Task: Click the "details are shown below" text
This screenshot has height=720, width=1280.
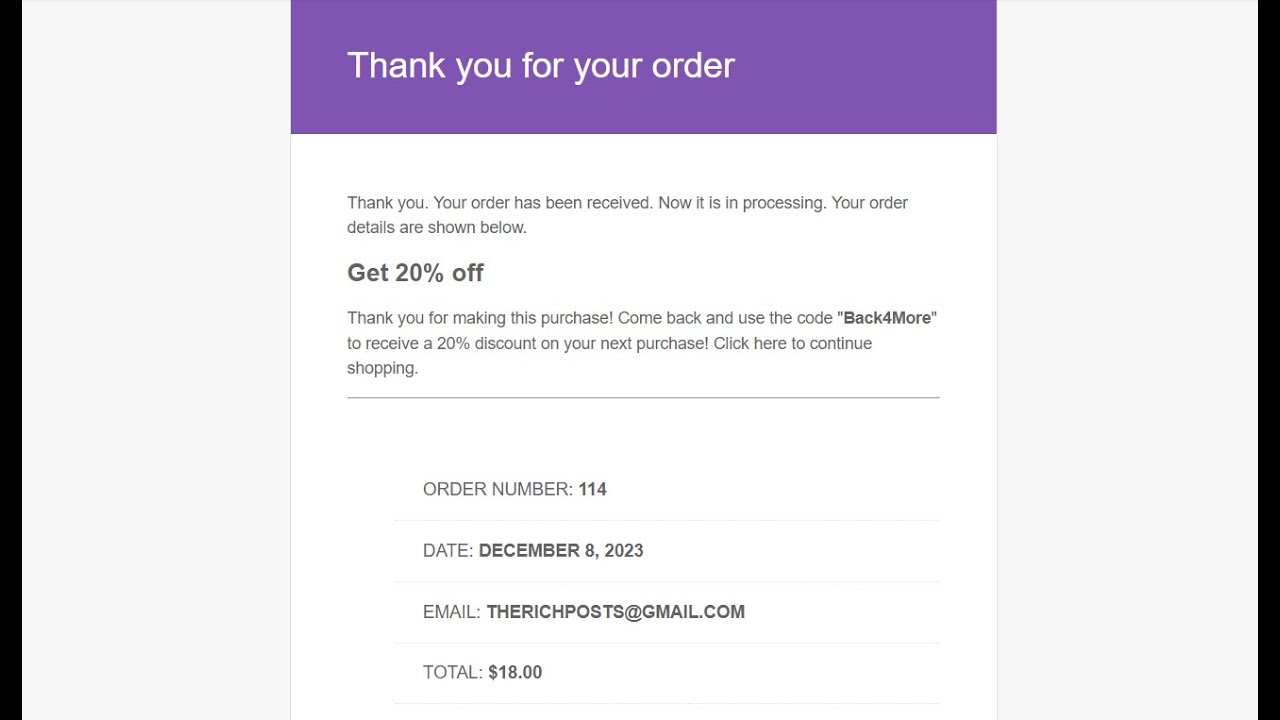Action: coord(436,227)
